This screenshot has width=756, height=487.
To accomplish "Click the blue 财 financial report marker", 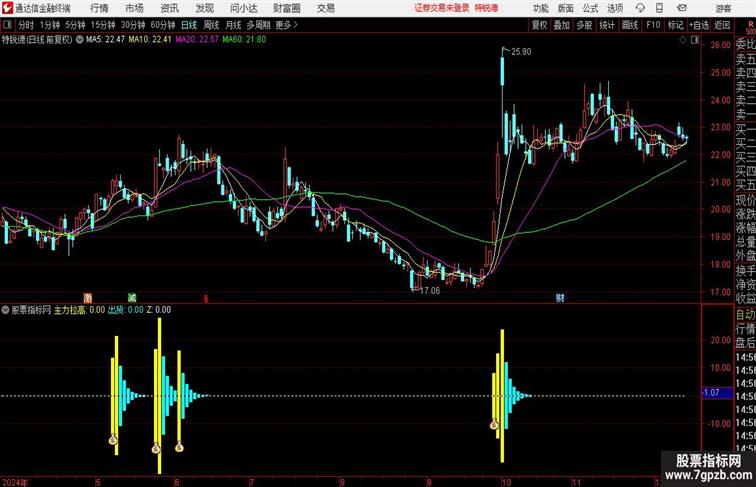I will (x=560, y=298).
